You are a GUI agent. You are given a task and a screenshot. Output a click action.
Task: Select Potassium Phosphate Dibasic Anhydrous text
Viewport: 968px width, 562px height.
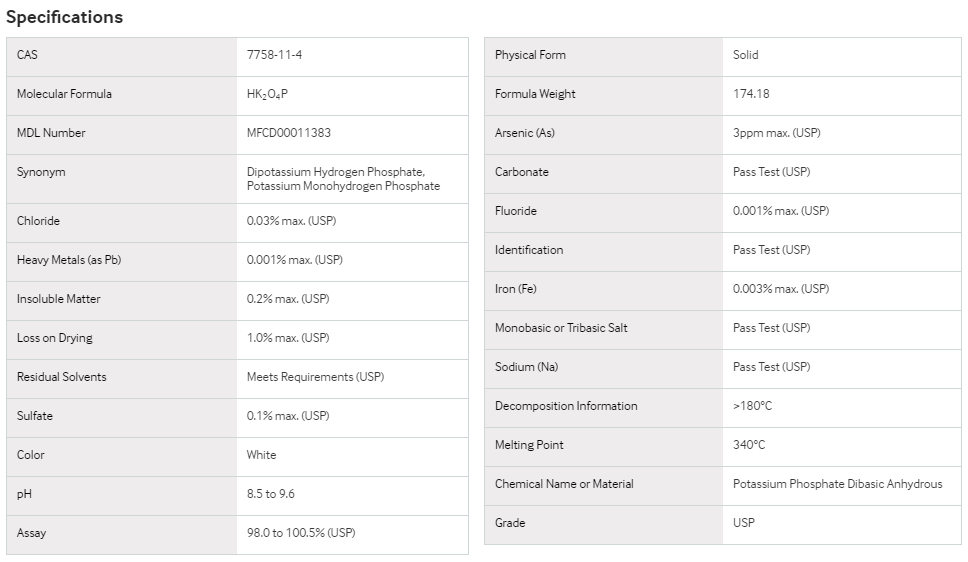[838, 484]
